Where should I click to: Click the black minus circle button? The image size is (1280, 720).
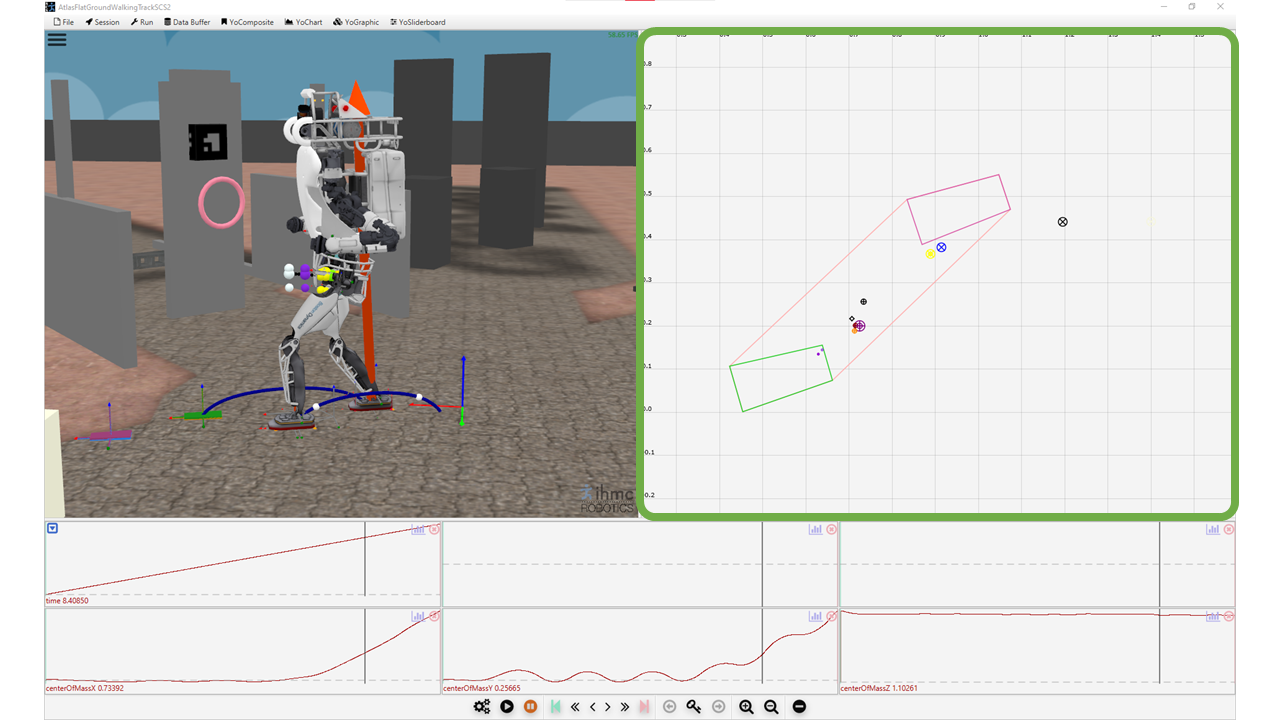(799, 707)
